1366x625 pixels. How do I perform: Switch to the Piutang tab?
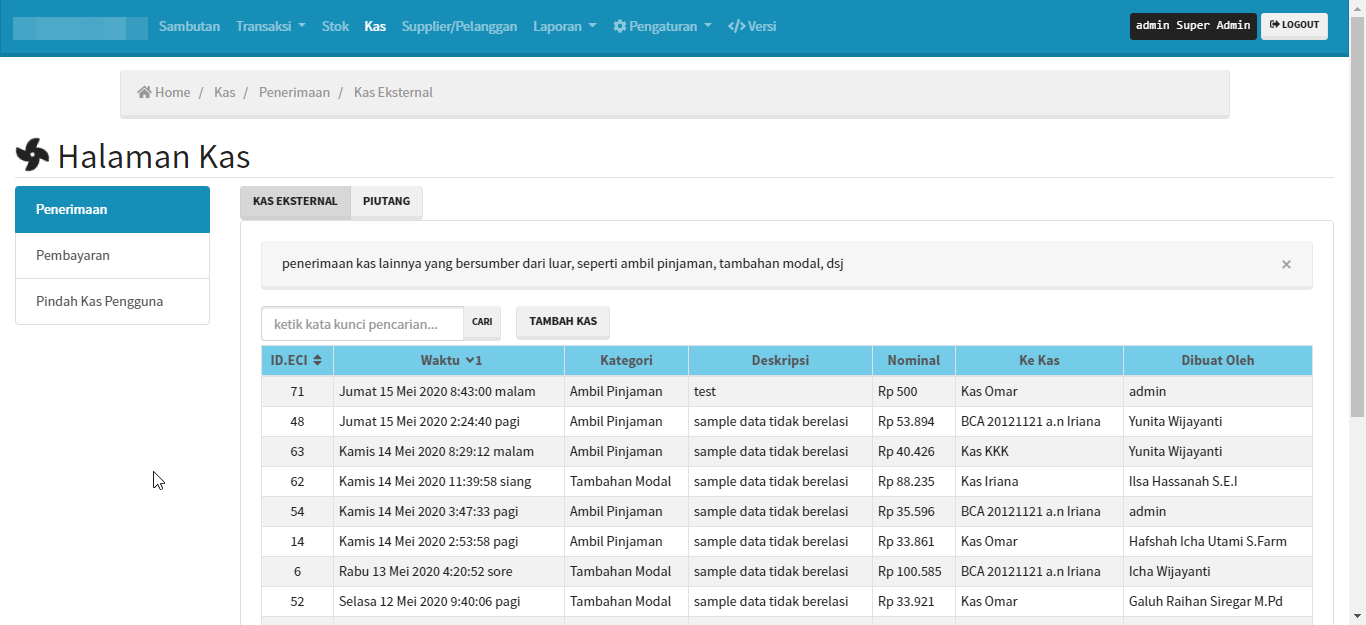click(x=387, y=202)
